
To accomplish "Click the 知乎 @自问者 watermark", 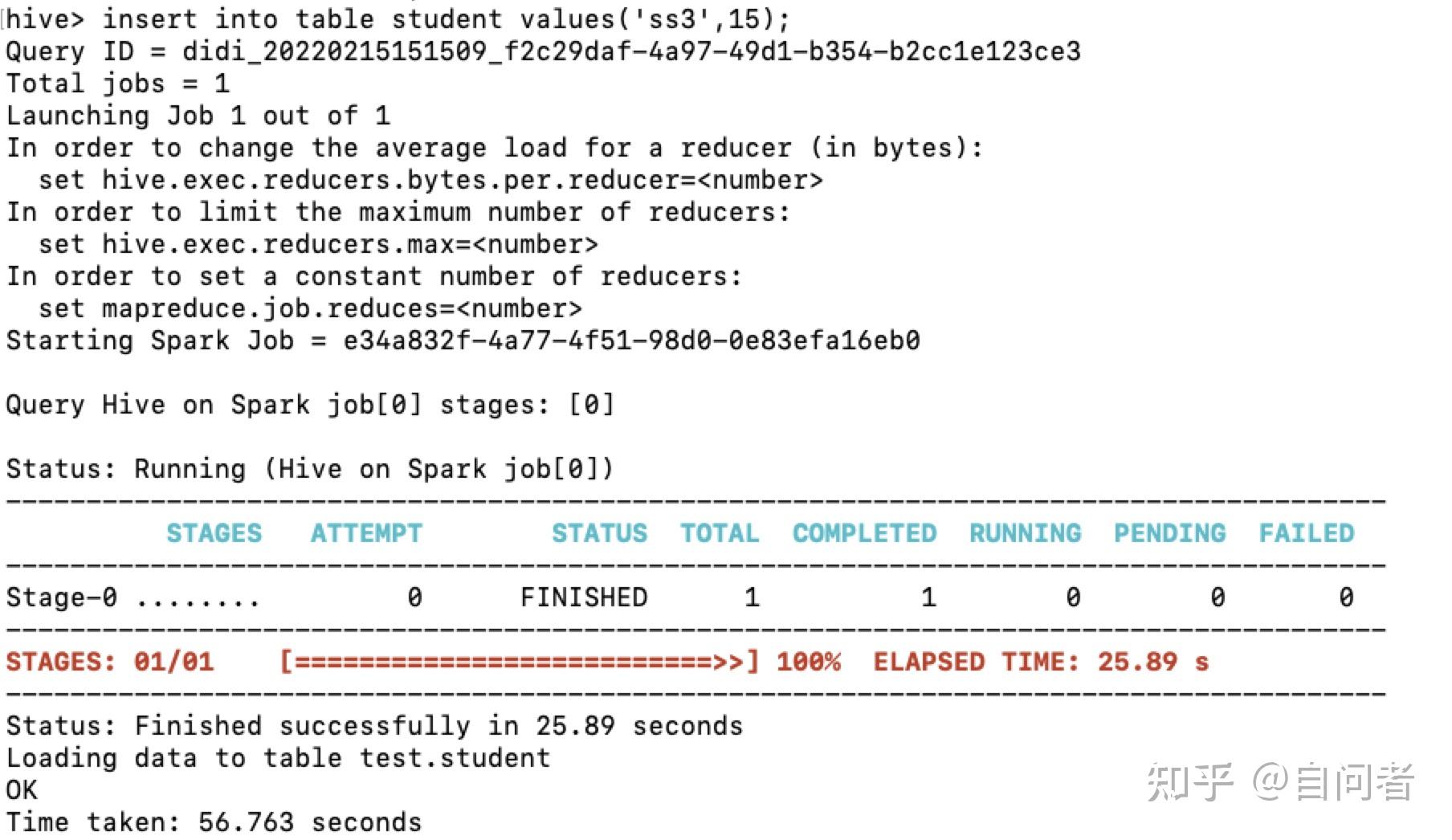I will pos(1280,781).
